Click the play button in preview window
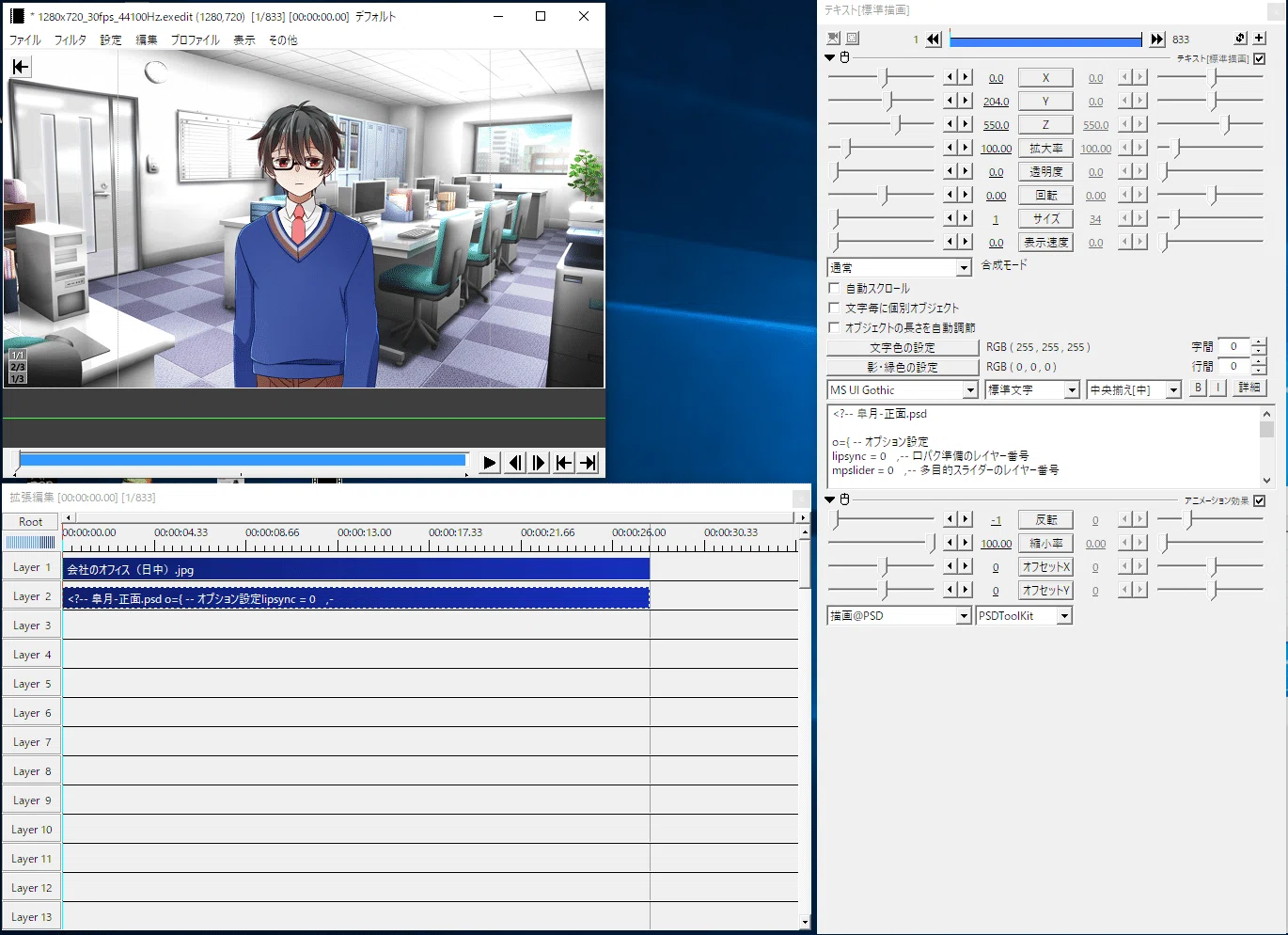 (489, 462)
